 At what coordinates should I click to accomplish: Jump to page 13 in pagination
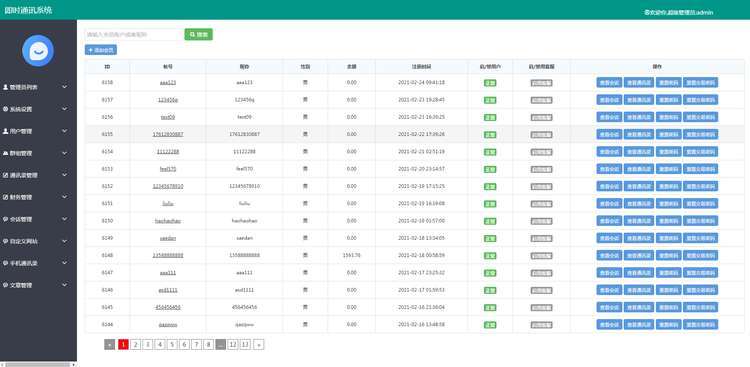[245, 345]
